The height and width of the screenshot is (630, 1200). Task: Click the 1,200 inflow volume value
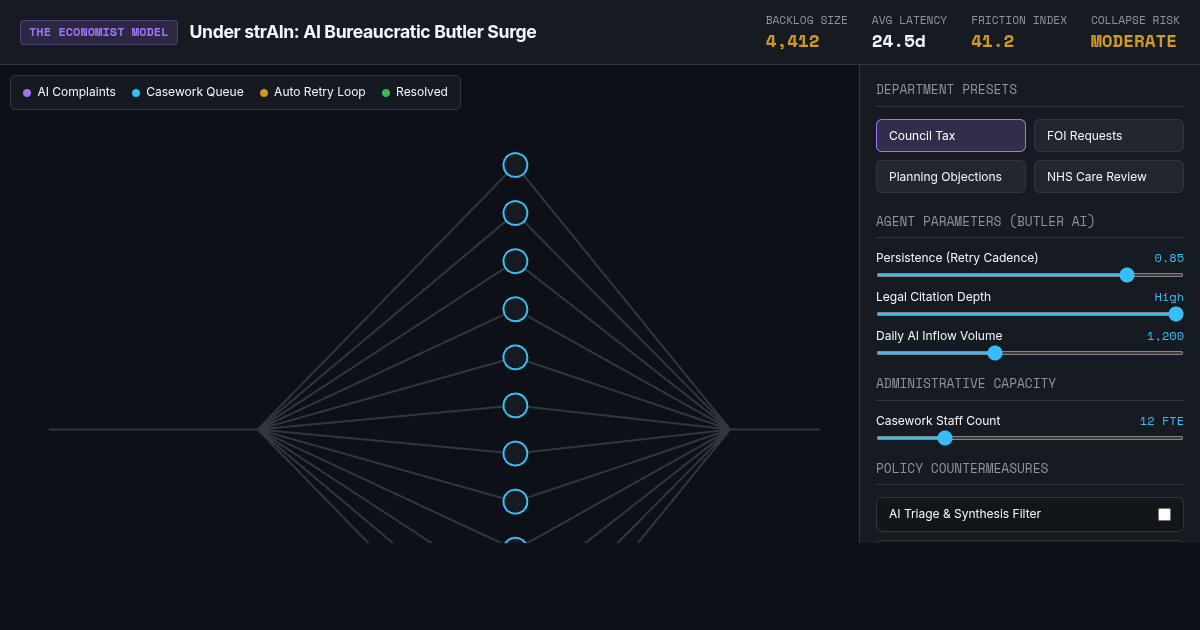click(1165, 336)
